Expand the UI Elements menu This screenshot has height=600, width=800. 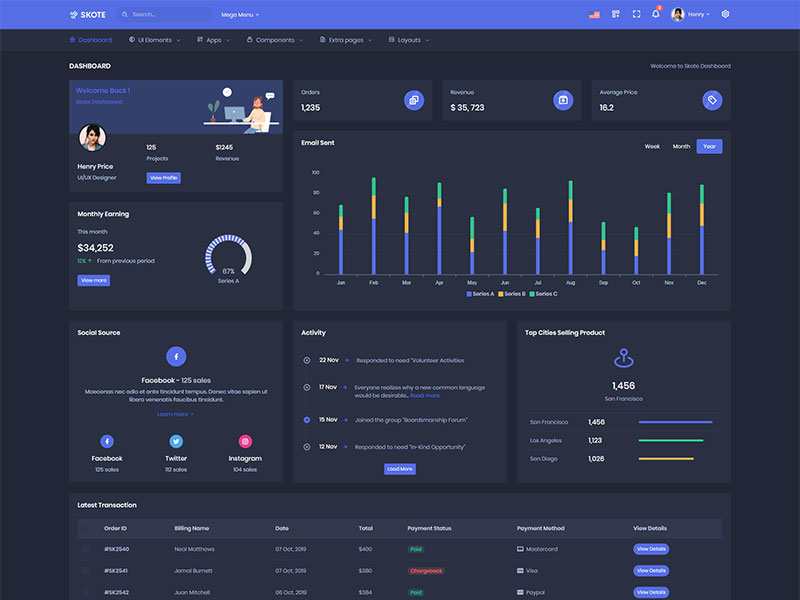click(154, 40)
